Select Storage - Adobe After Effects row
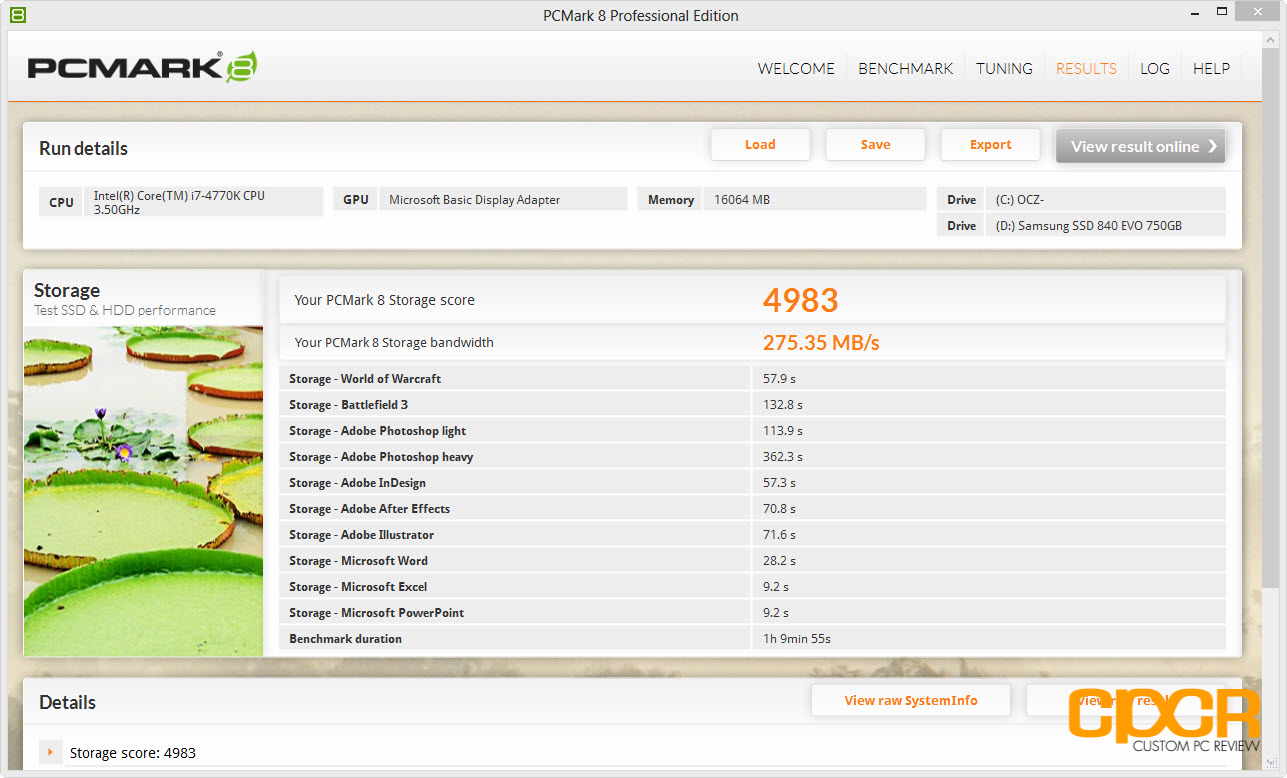This screenshot has width=1287, height=778. pyautogui.click(x=752, y=508)
